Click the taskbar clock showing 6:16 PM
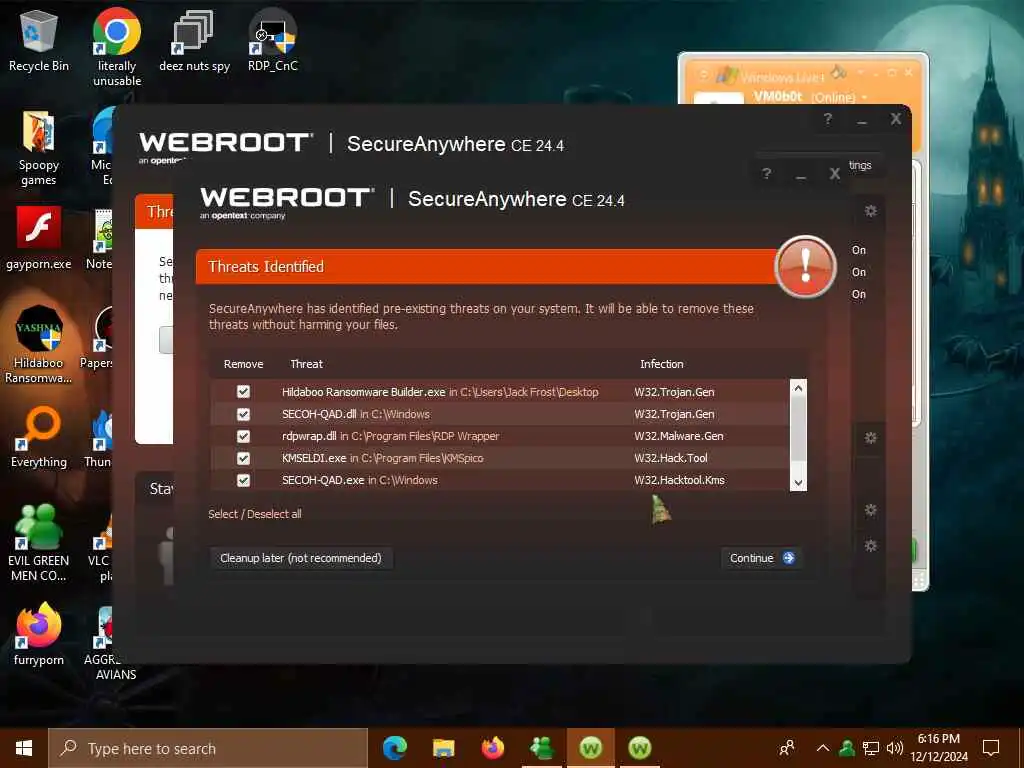The width and height of the screenshot is (1024, 768). (938, 748)
